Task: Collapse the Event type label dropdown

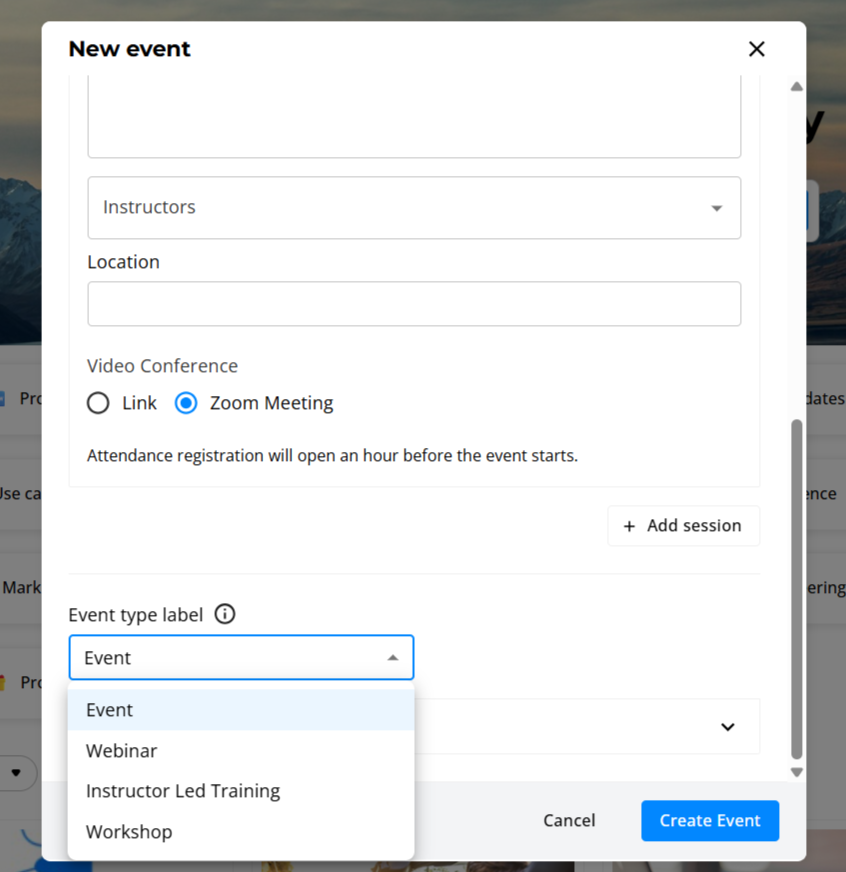Action: [392, 658]
